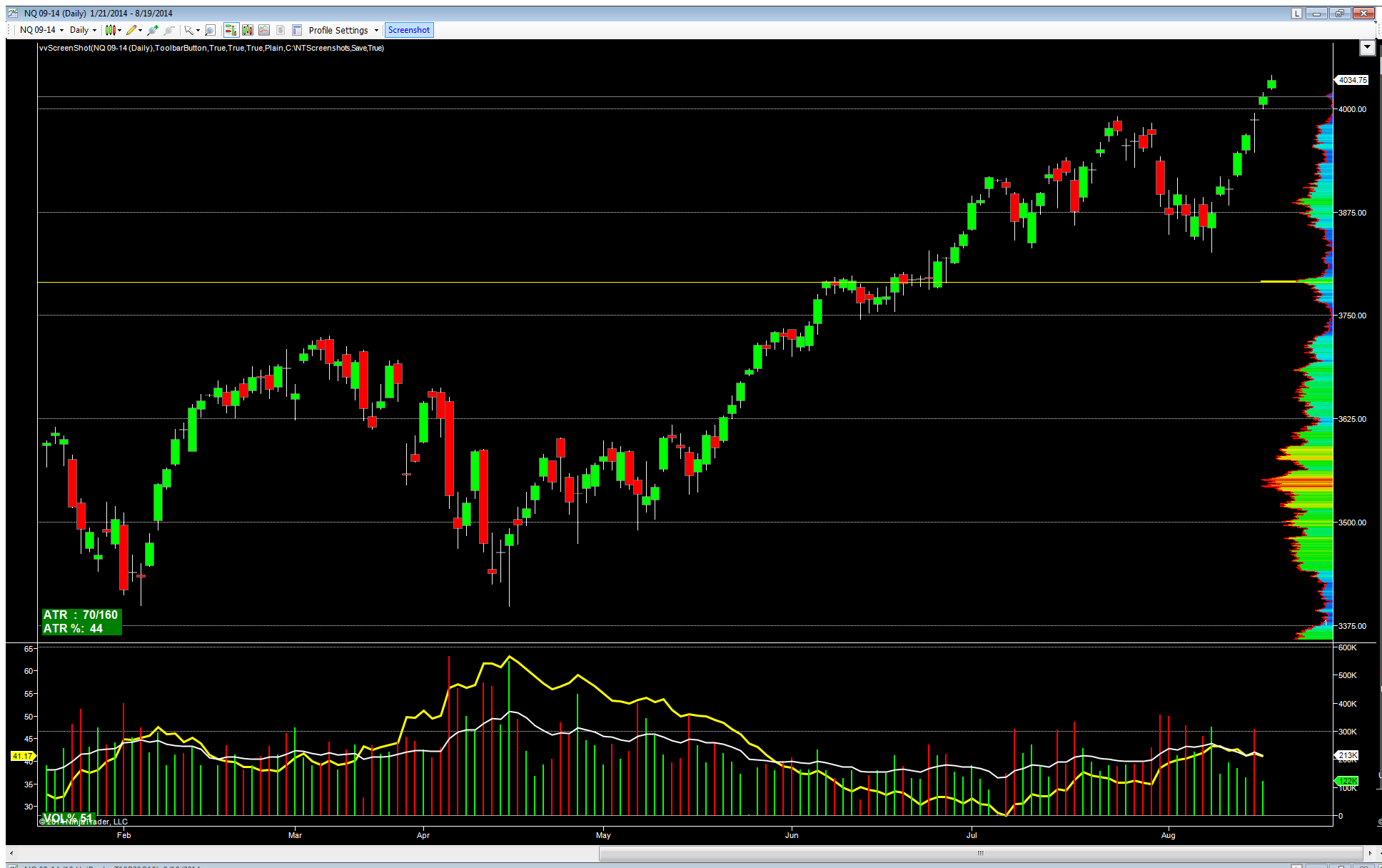The image size is (1382, 868).
Task: Click the L link button in the title bar
Action: (1297, 13)
